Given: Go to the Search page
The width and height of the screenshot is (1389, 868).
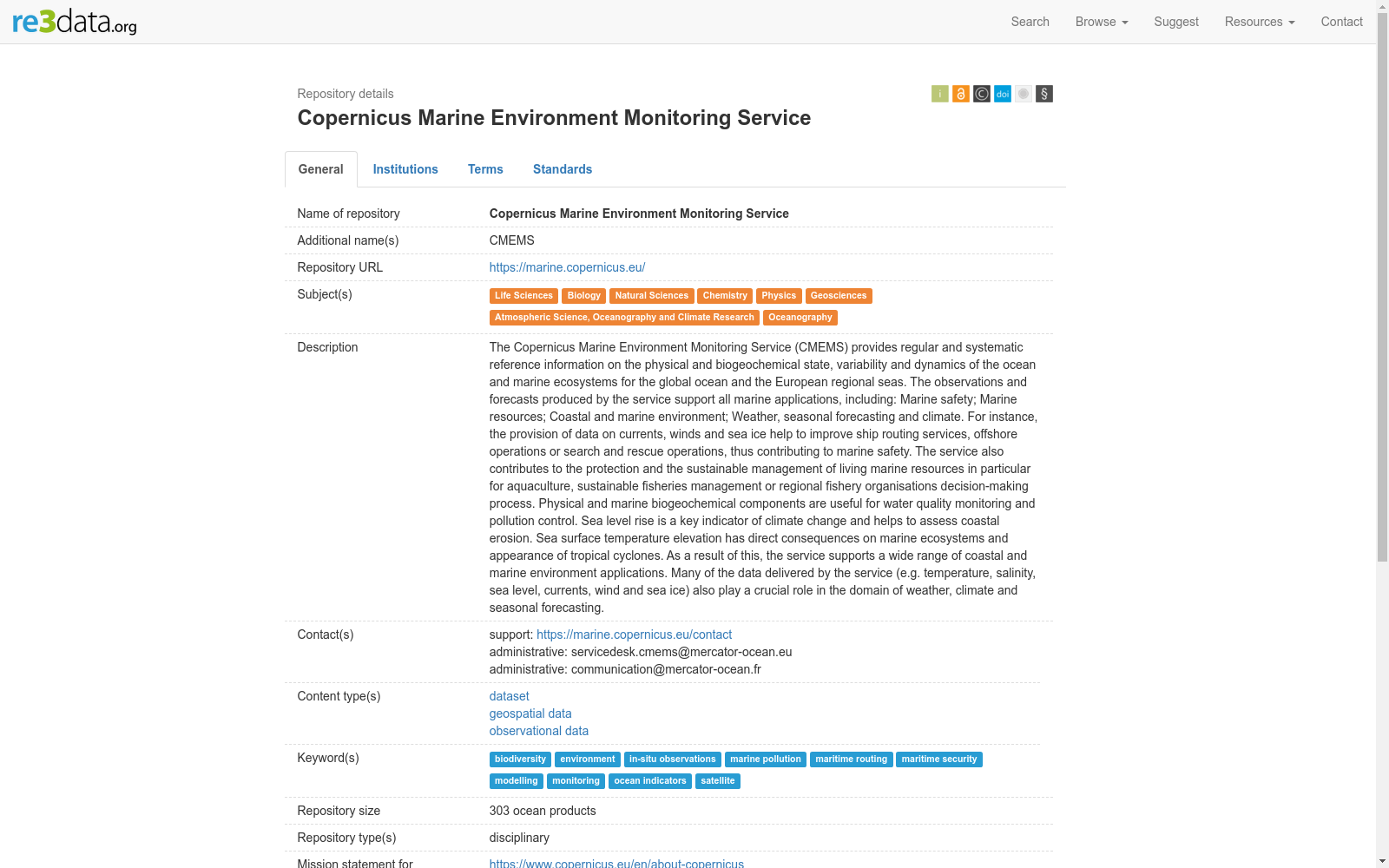Looking at the screenshot, I should coord(1030,22).
